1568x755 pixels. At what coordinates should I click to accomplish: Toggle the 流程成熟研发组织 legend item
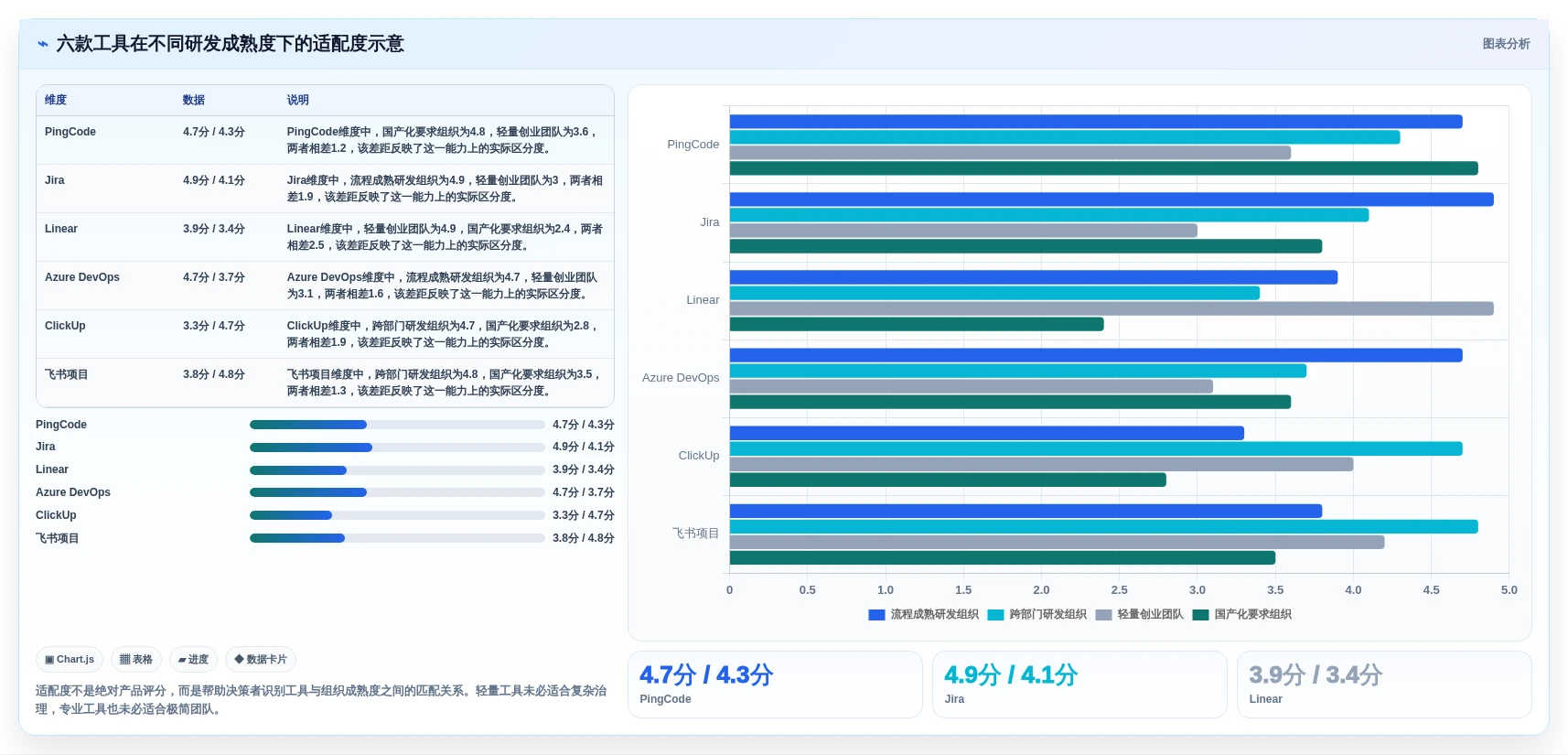coord(923,615)
